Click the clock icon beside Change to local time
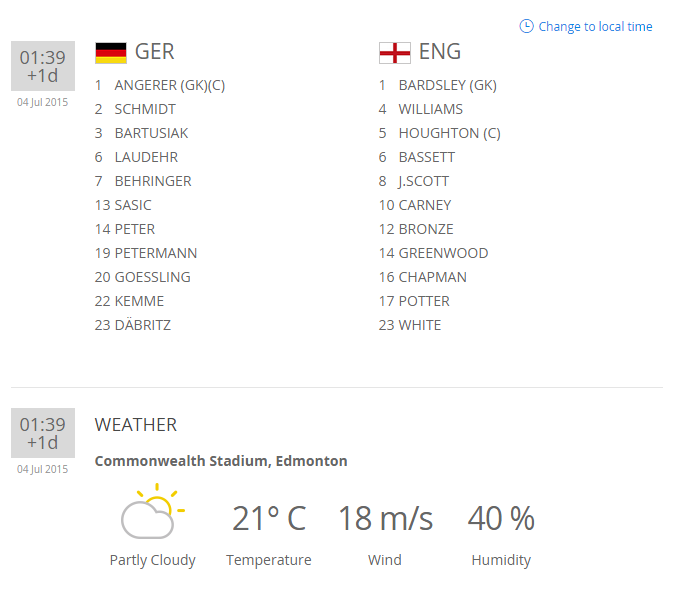Viewport: 679px width, 593px height. coord(526,26)
